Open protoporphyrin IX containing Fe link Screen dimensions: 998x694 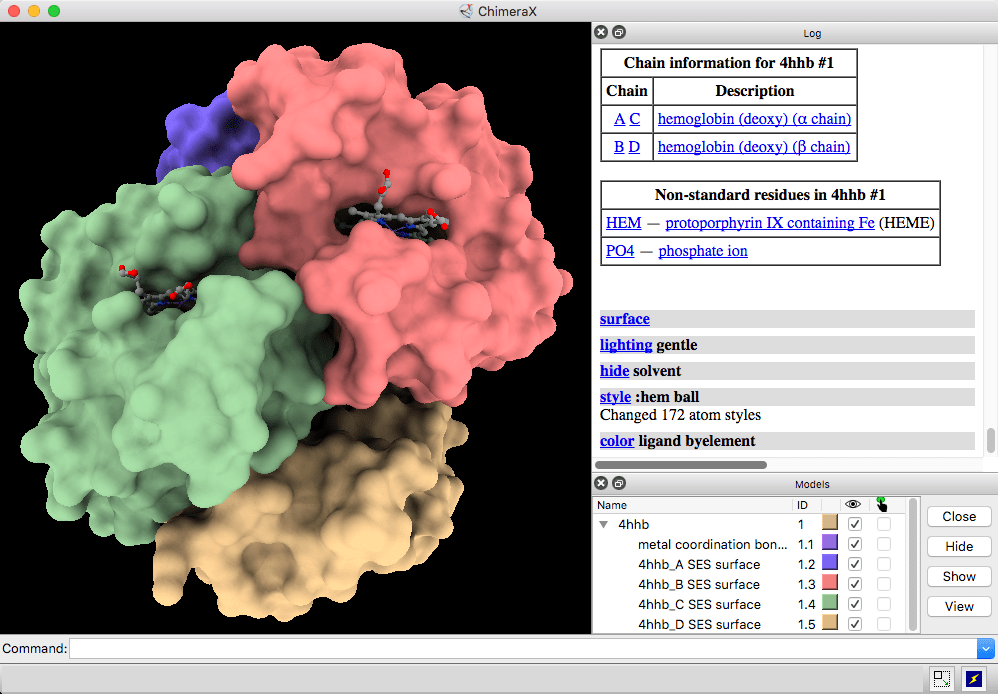770,223
